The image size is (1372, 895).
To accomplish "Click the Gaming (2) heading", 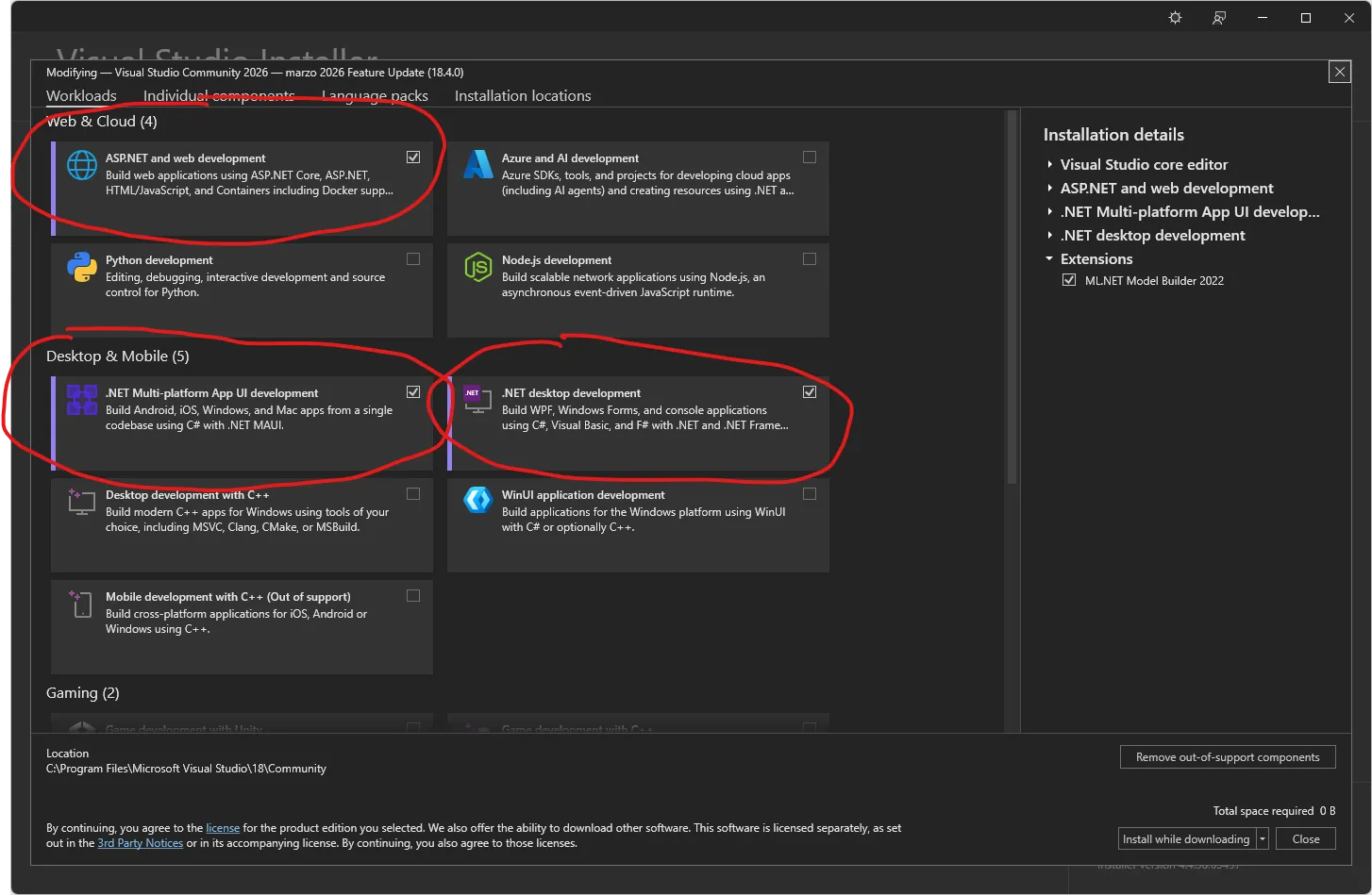I will 83,693.
